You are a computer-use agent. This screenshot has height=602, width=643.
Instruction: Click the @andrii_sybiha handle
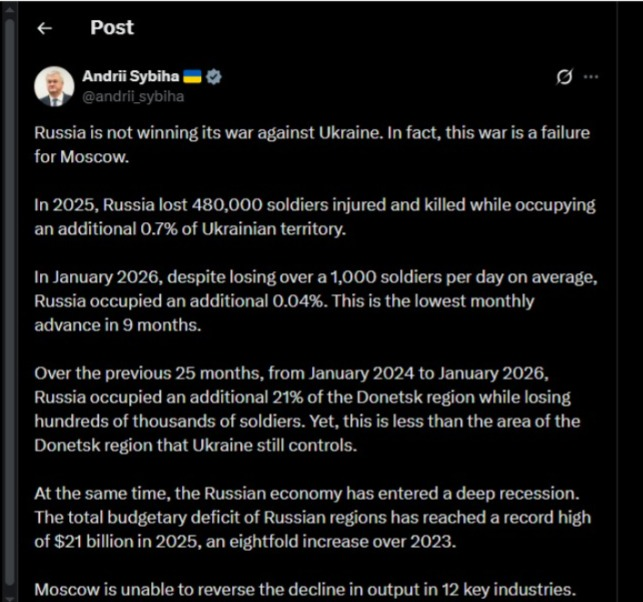tap(131, 96)
